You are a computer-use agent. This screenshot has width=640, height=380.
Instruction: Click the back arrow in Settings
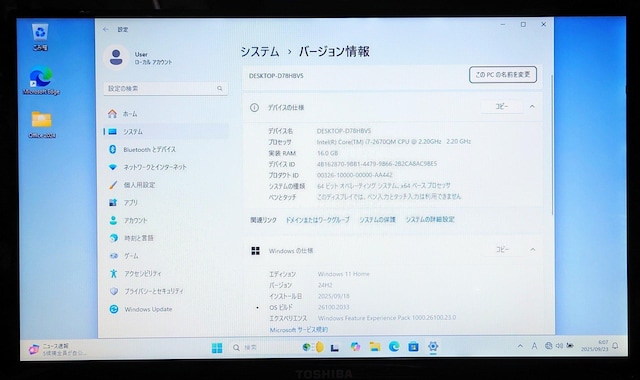[106, 29]
